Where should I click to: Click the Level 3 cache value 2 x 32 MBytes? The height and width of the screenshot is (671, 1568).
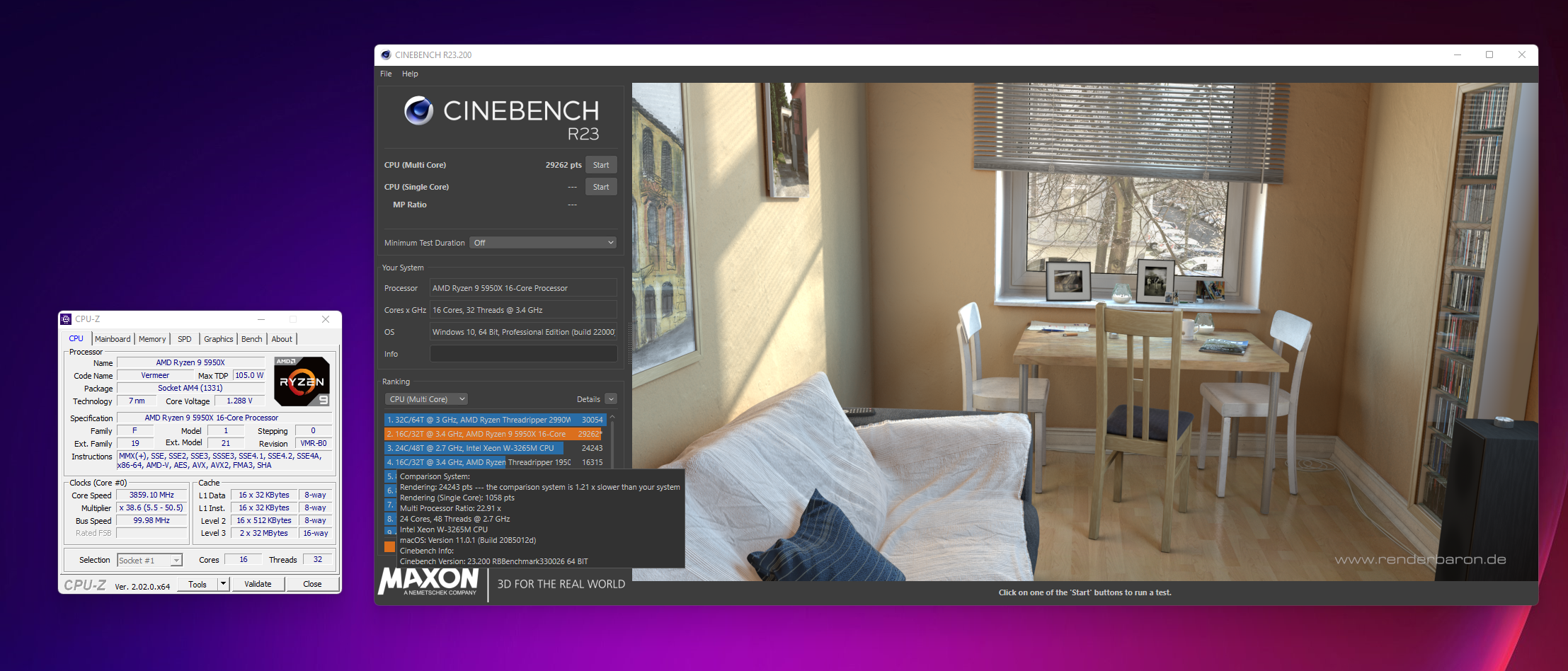[263, 533]
